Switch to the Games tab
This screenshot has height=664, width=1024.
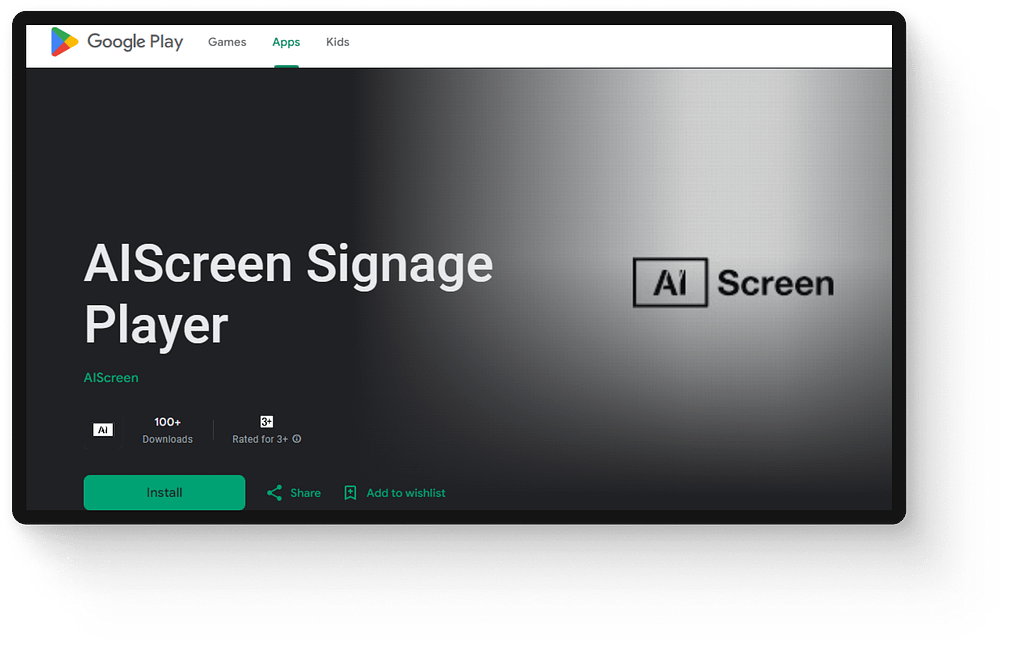(227, 42)
